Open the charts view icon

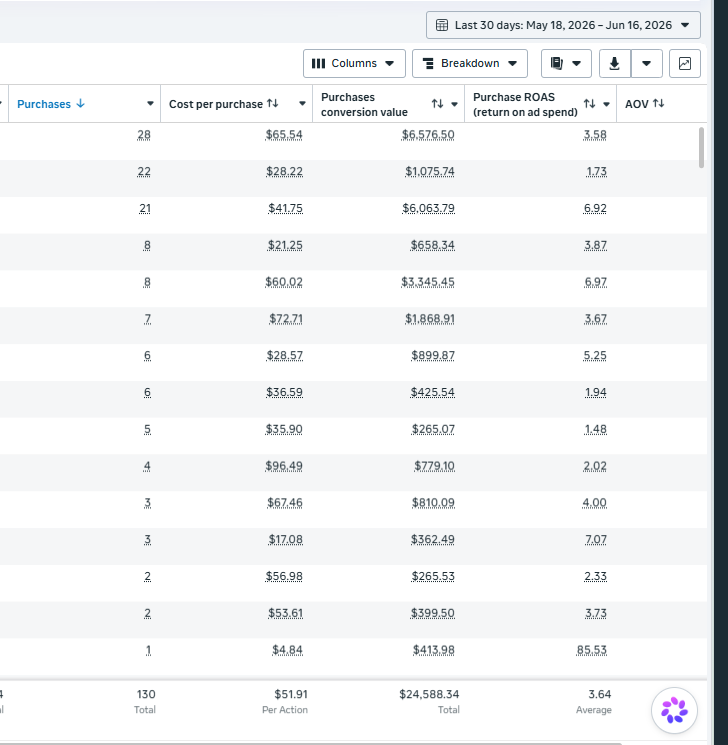pyautogui.click(x=685, y=63)
